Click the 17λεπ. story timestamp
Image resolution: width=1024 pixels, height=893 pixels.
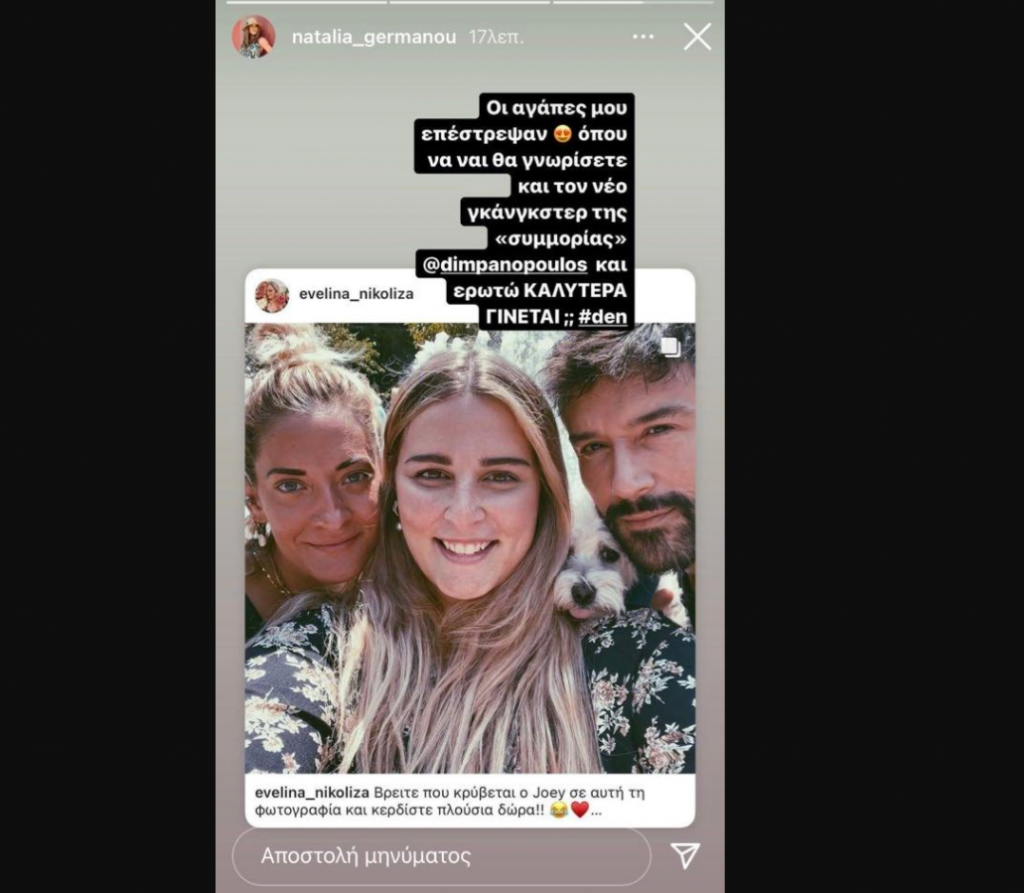[496, 38]
